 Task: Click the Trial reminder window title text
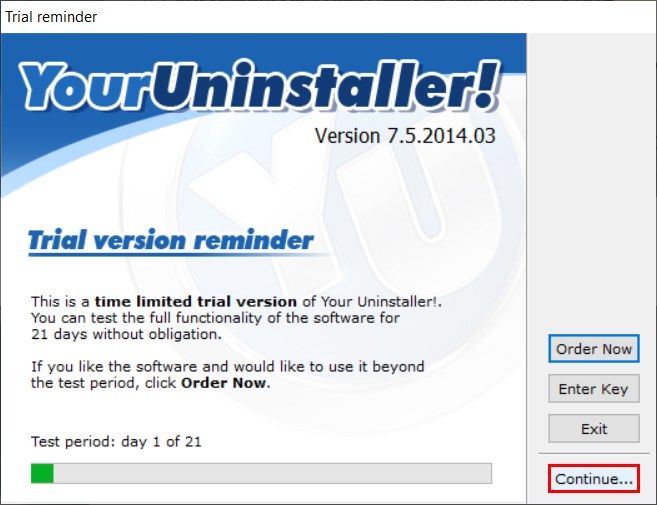(x=51, y=17)
